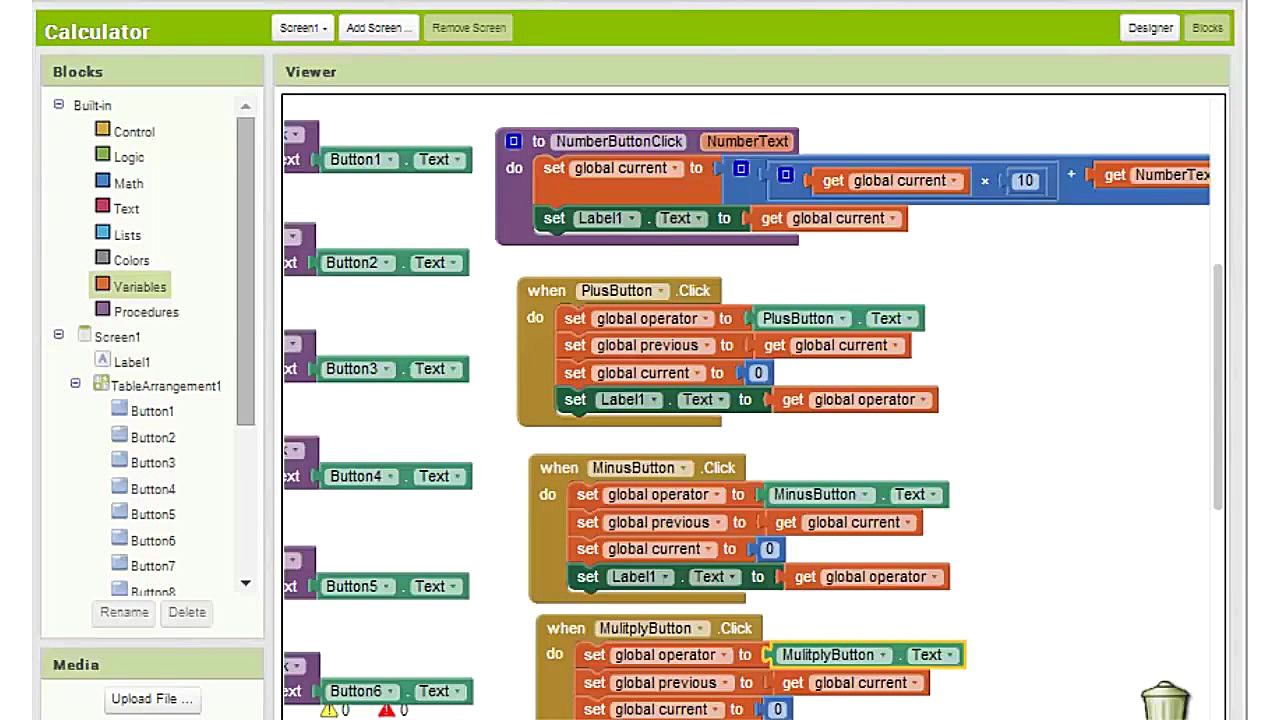Screen dimensions: 1280x720
Task: Click the red error triangle indicator
Action: click(387, 710)
